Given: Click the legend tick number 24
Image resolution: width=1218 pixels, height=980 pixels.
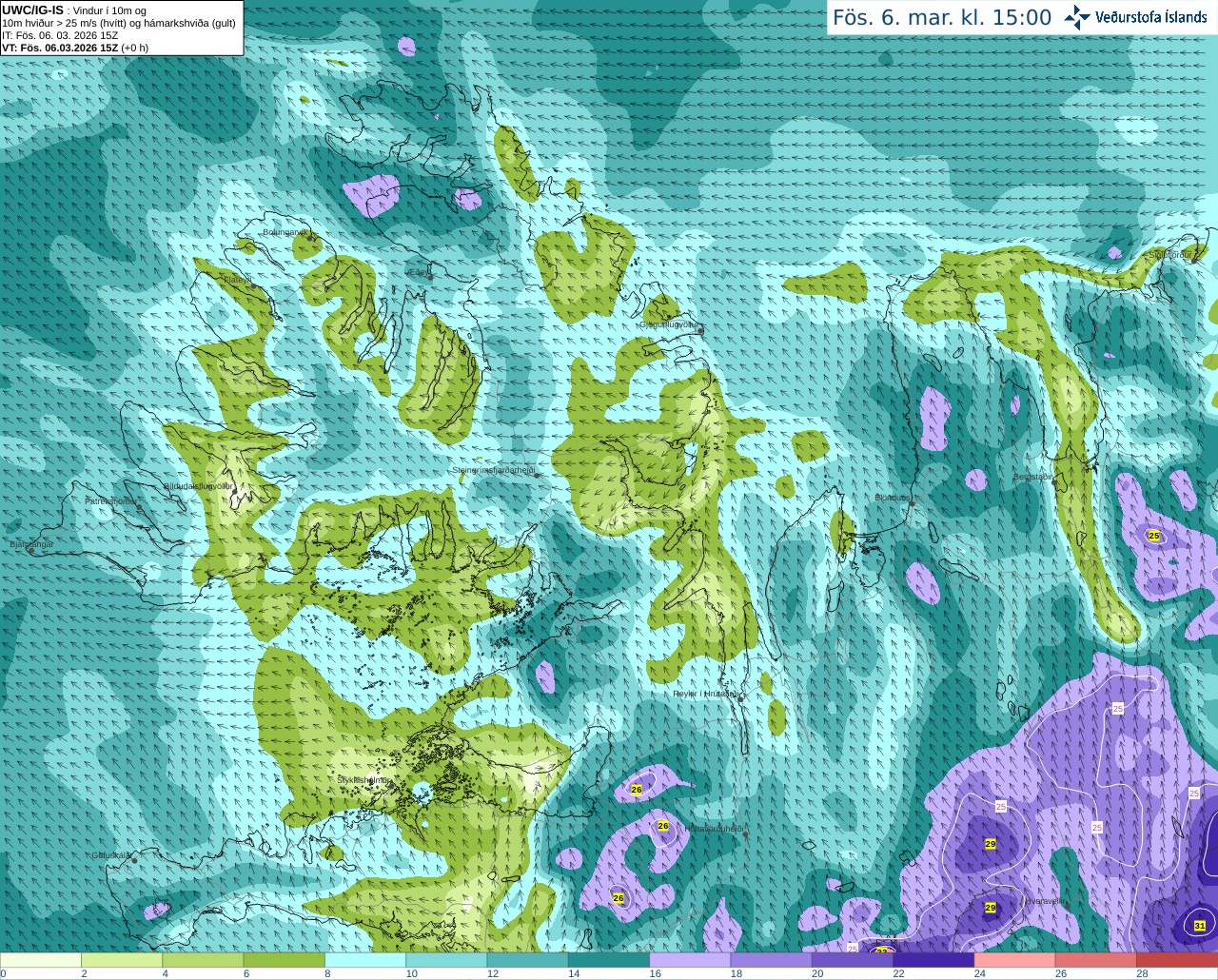Looking at the screenshot, I should (x=979, y=973).
